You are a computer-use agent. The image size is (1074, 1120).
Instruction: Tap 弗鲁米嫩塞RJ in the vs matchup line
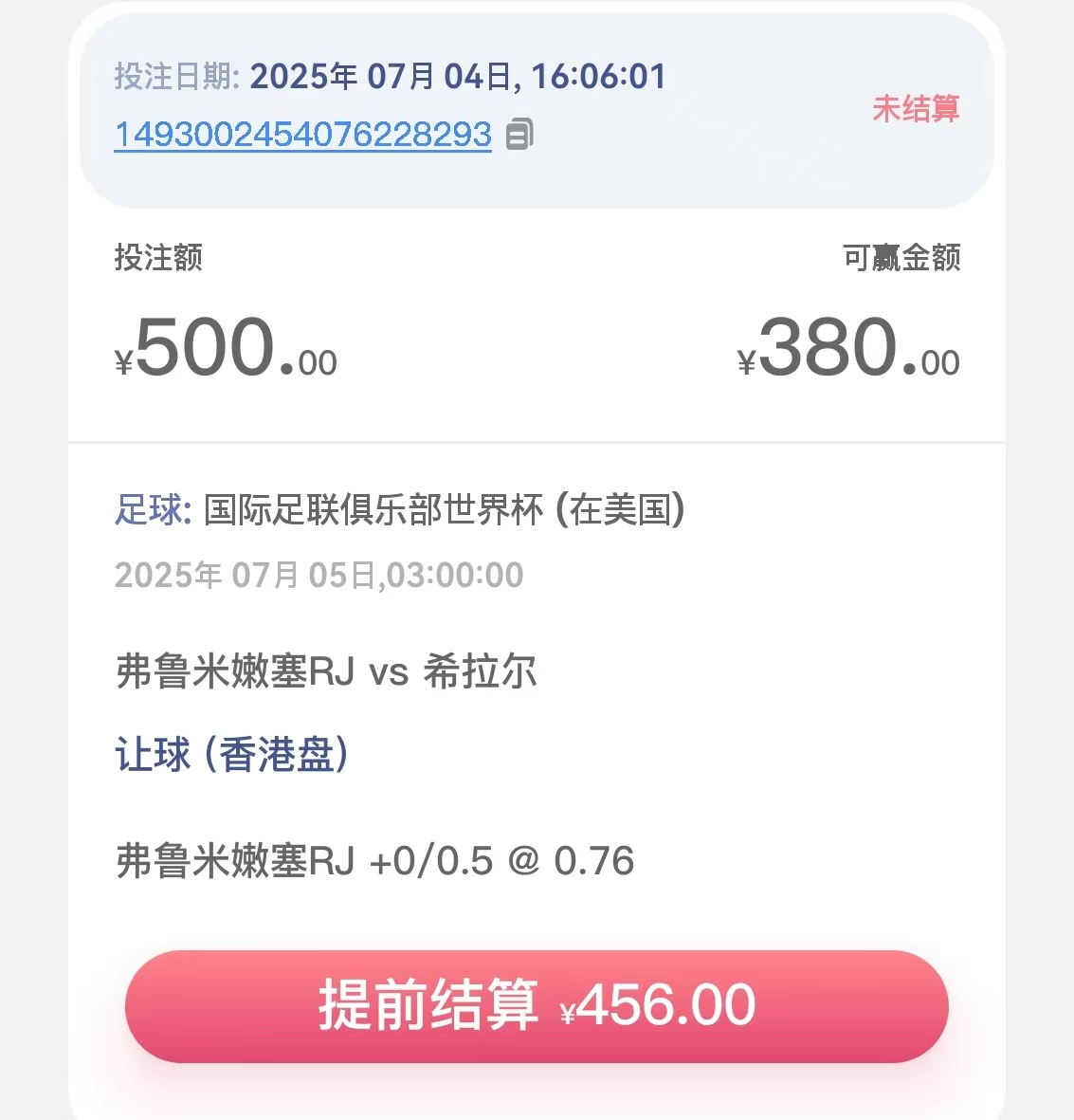[x=235, y=671]
